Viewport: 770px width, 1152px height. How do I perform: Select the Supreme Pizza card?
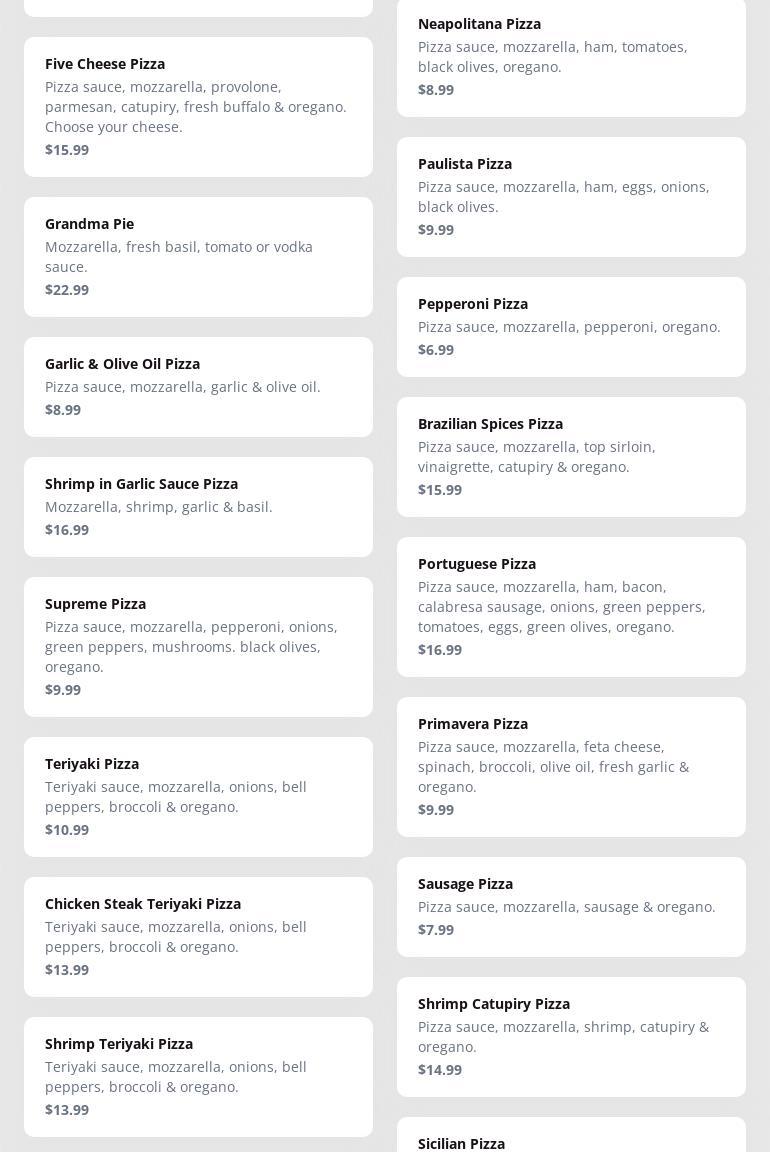pos(198,646)
